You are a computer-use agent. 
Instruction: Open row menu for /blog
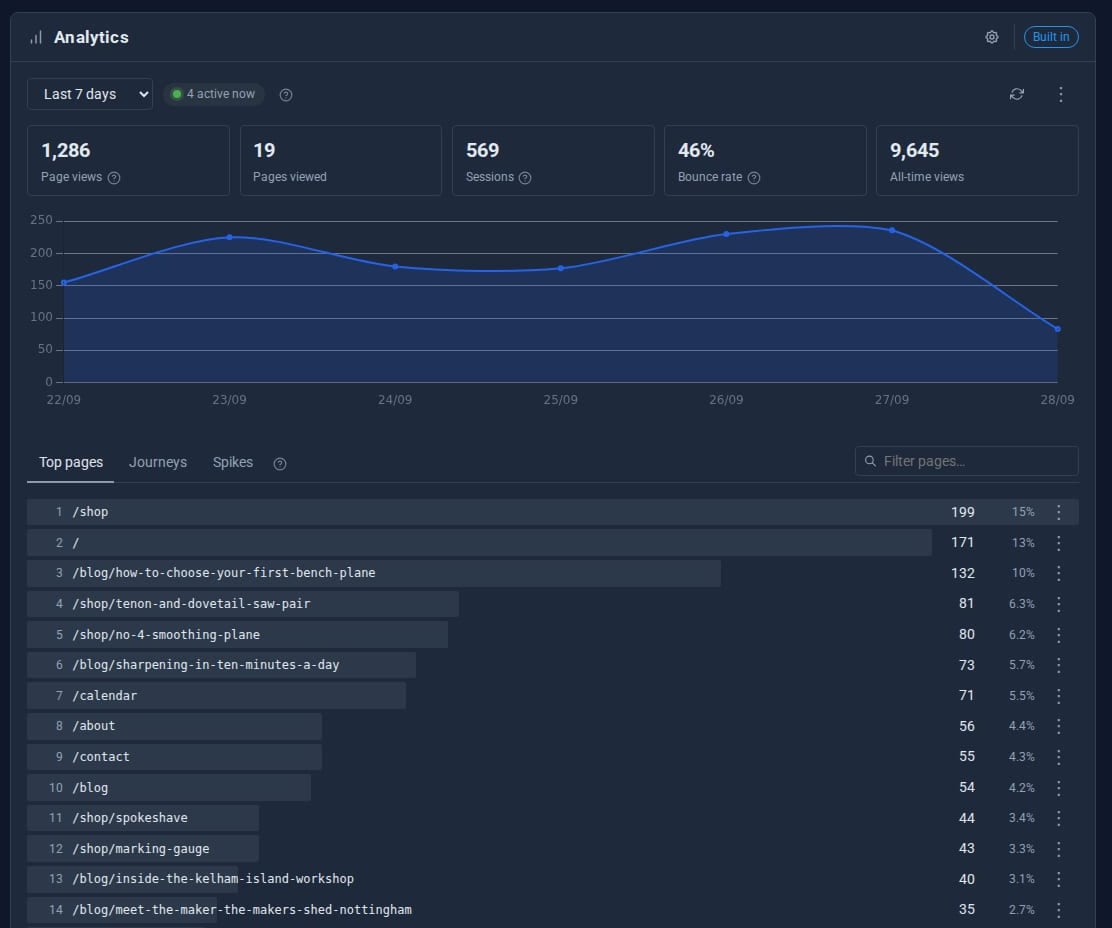(x=1059, y=788)
